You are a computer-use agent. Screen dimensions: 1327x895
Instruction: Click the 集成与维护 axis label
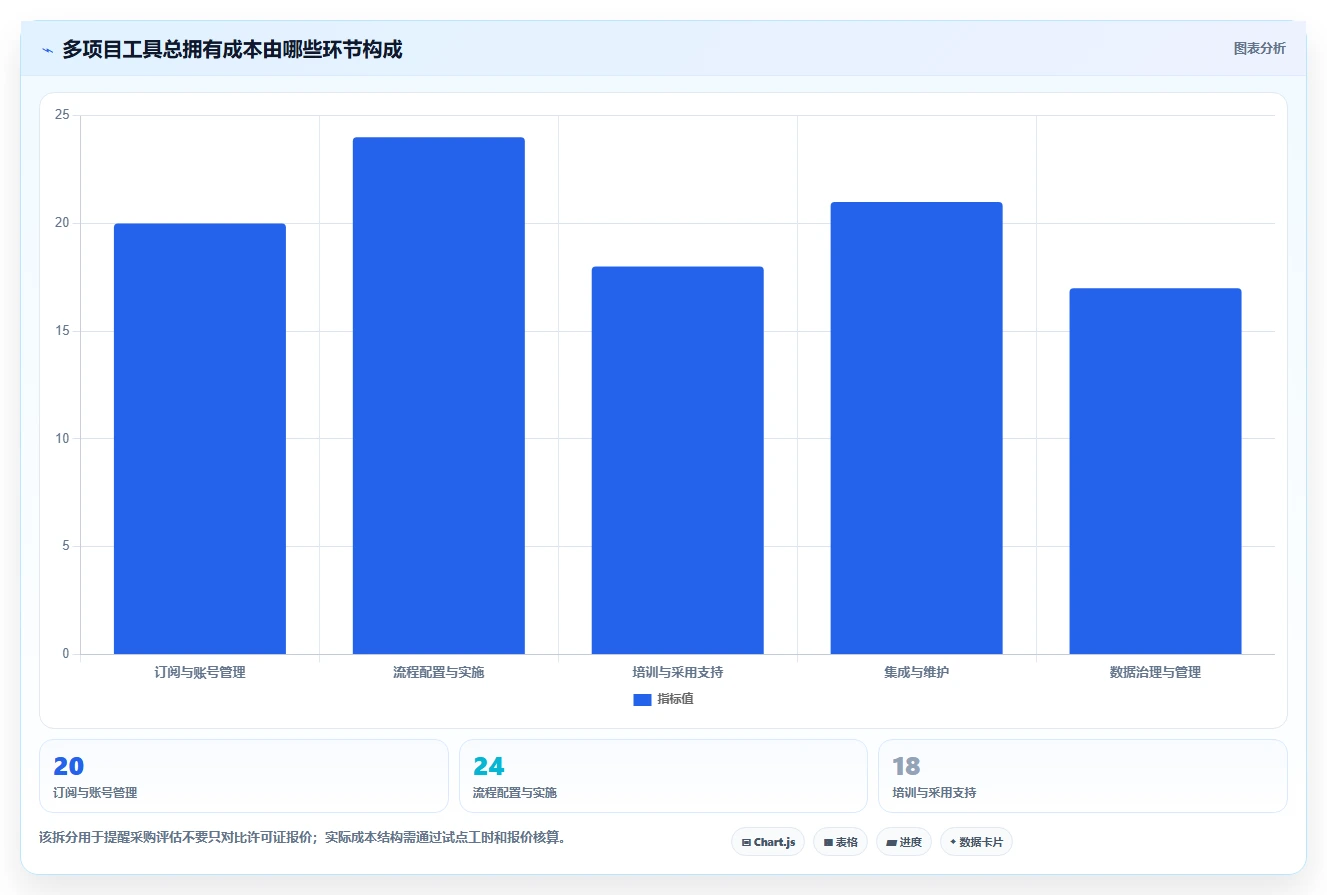pos(917,673)
